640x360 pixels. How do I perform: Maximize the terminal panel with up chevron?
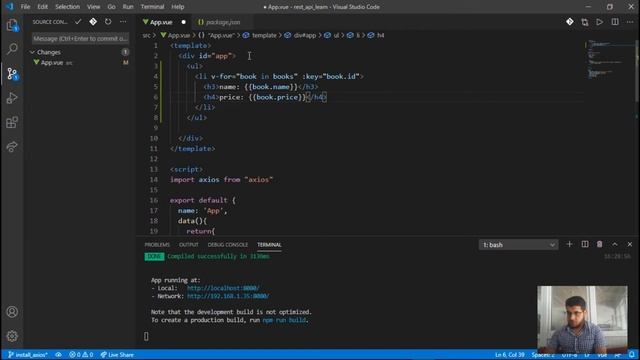pyautogui.click(x=615, y=244)
